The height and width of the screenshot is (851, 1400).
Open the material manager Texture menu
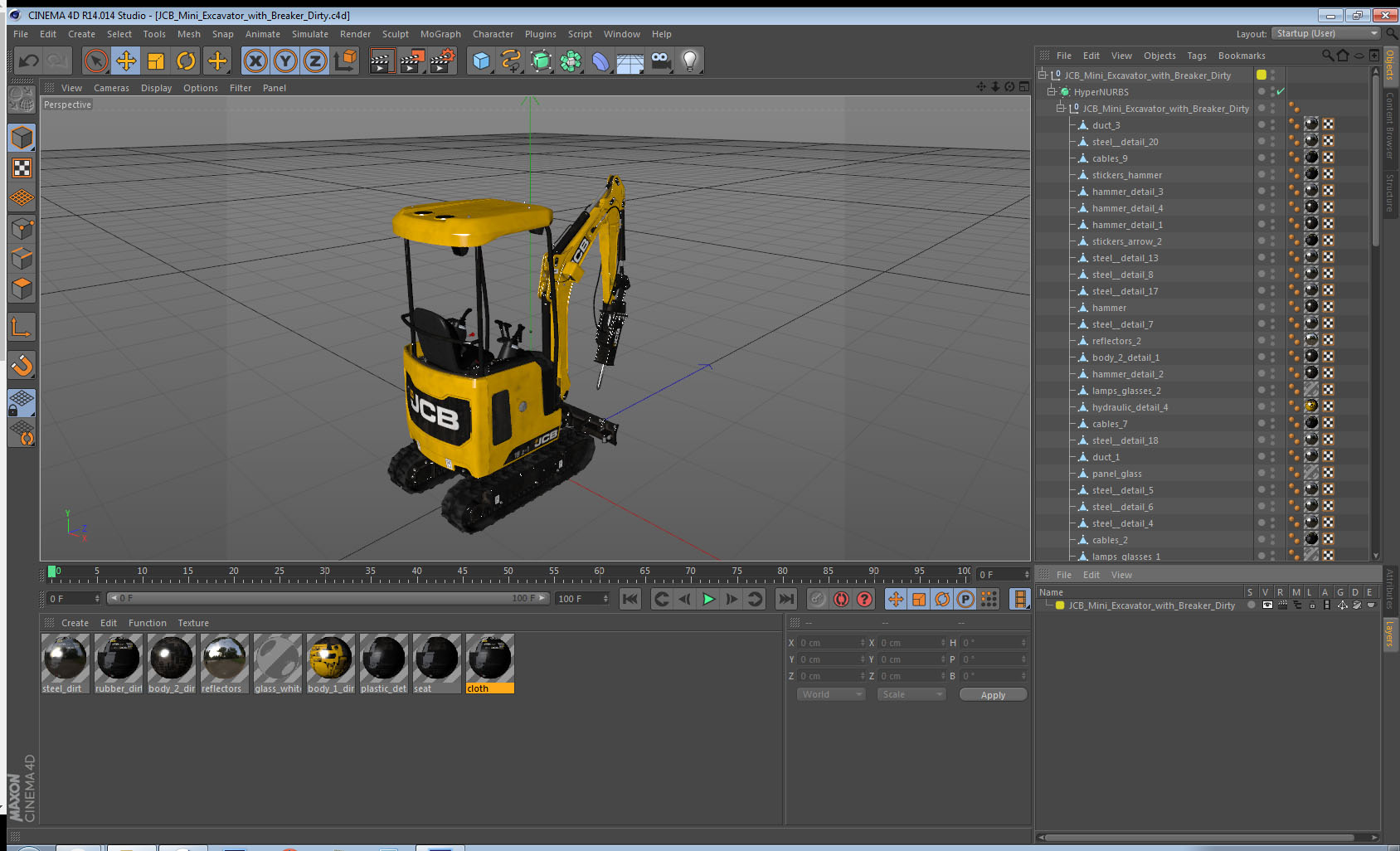click(193, 623)
